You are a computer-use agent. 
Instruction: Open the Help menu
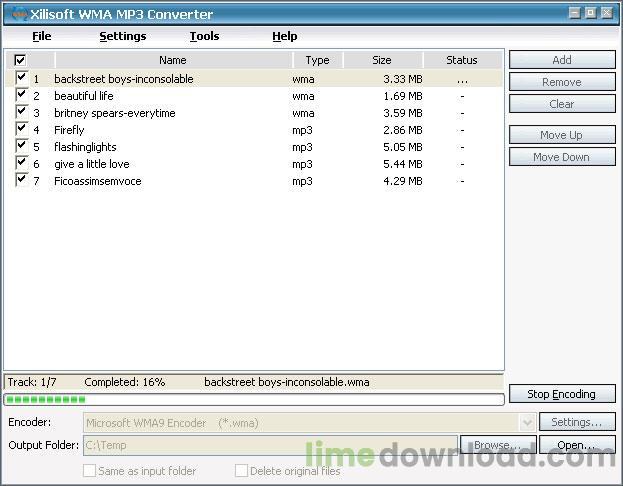(284, 36)
